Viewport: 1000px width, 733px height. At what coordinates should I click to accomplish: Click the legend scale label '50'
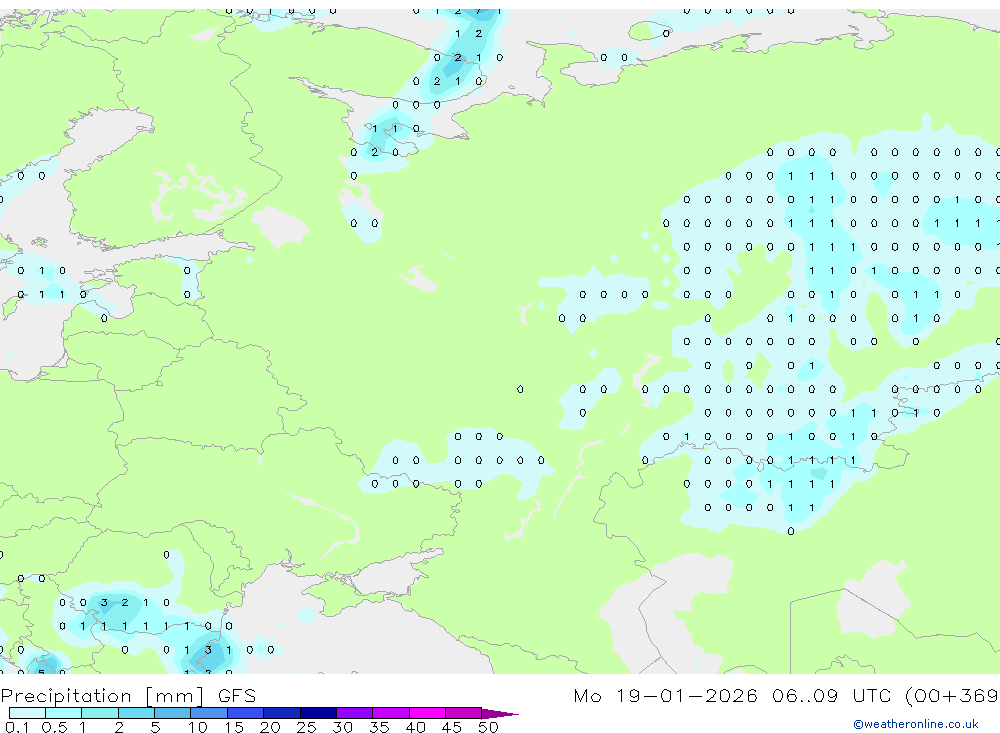click(488, 727)
